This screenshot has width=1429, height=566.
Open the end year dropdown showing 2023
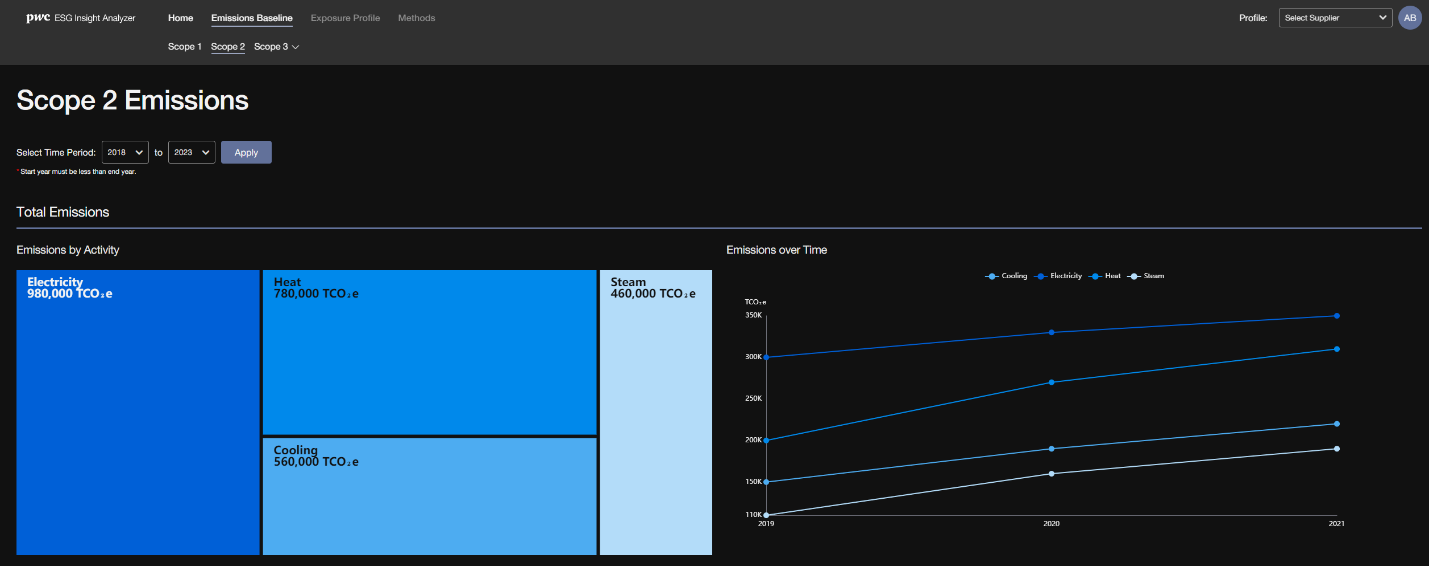(x=192, y=152)
